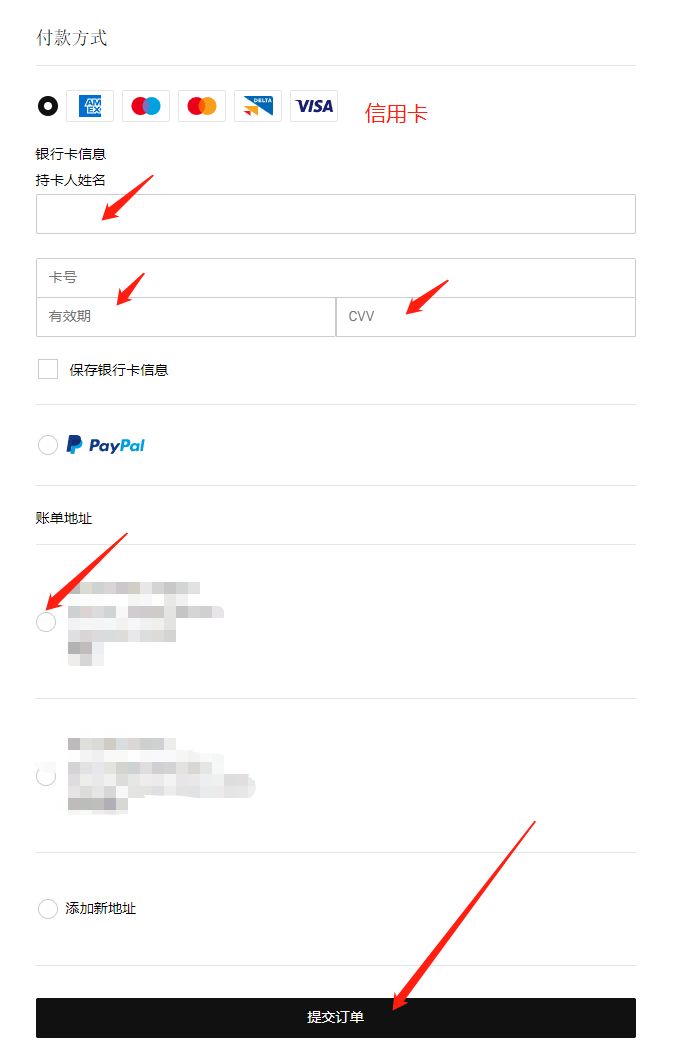The width and height of the screenshot is (692, 1051).
Task: Select the credit card payment radio button
Action: tap(48, 106)
